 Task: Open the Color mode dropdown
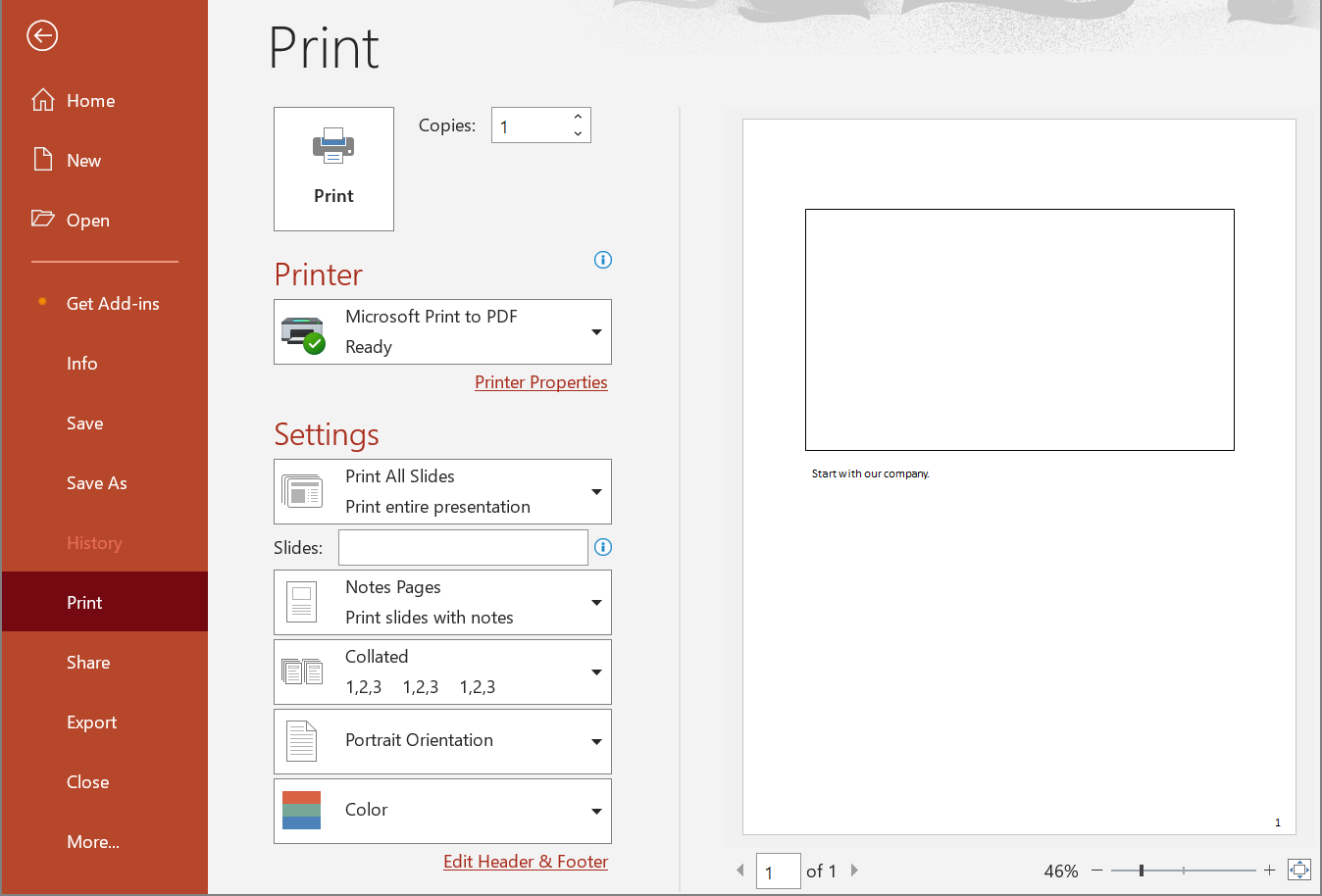[442, 811]
